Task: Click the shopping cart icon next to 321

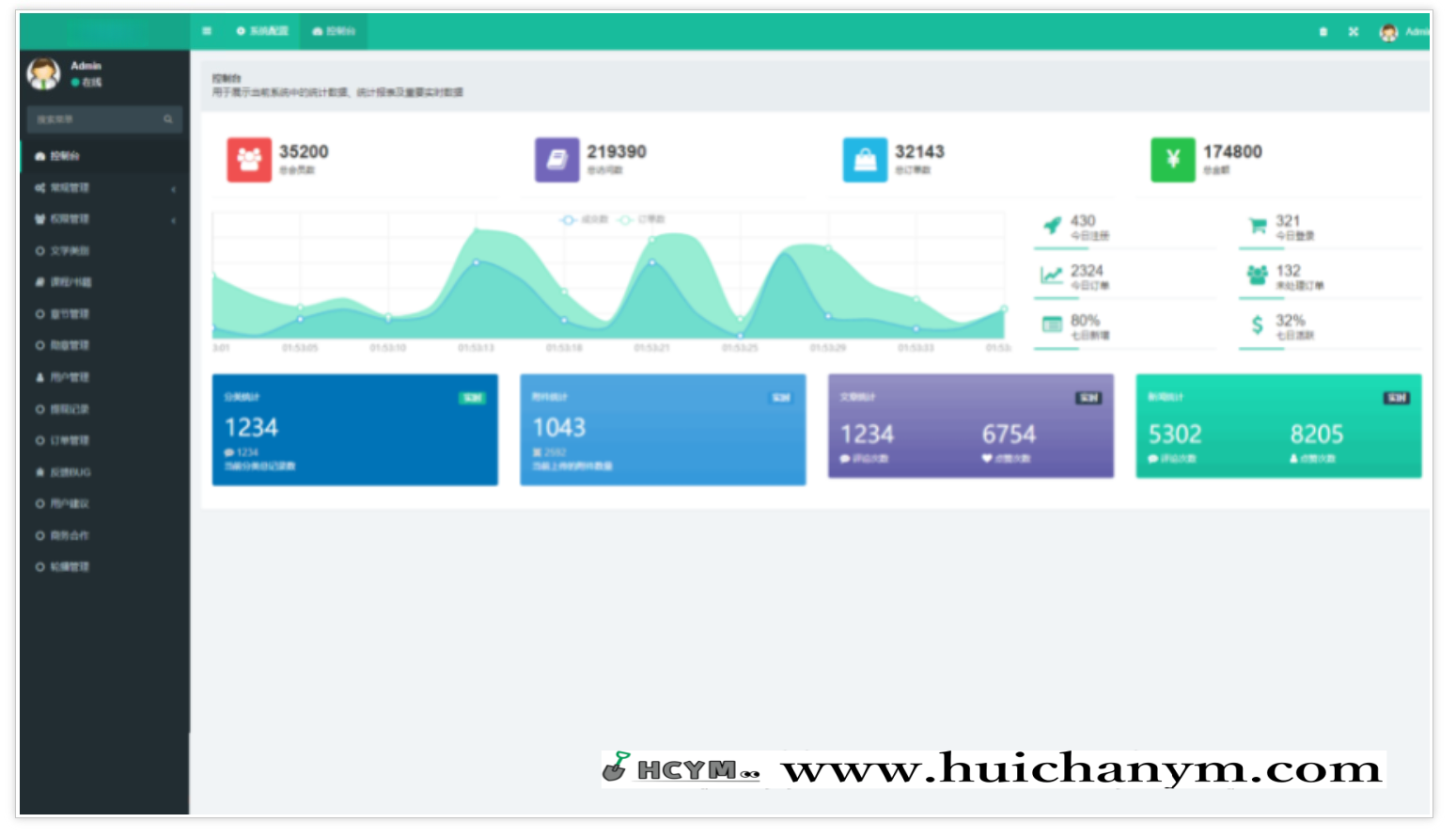Action: click(x=1257, y=226)
